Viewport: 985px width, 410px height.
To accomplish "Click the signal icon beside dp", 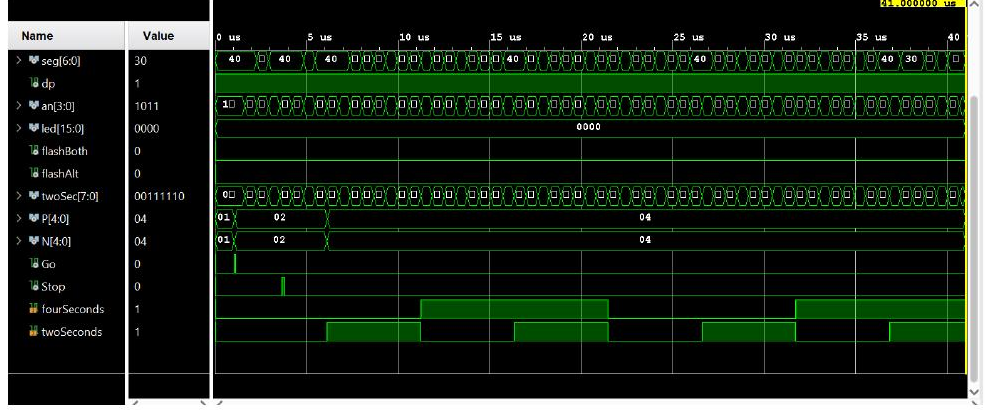I will (x=34, y=84).
